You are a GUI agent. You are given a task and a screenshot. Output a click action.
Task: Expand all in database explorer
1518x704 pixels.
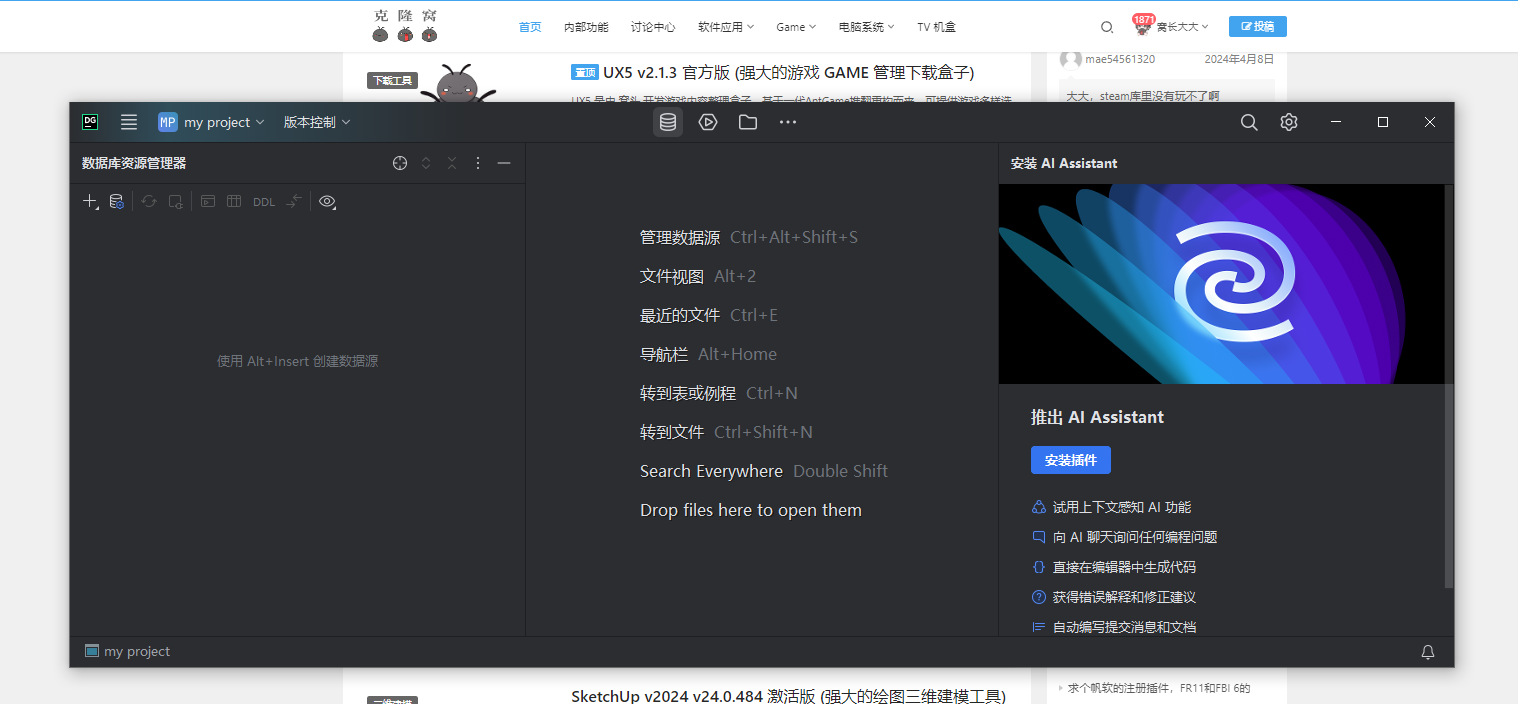426,163
